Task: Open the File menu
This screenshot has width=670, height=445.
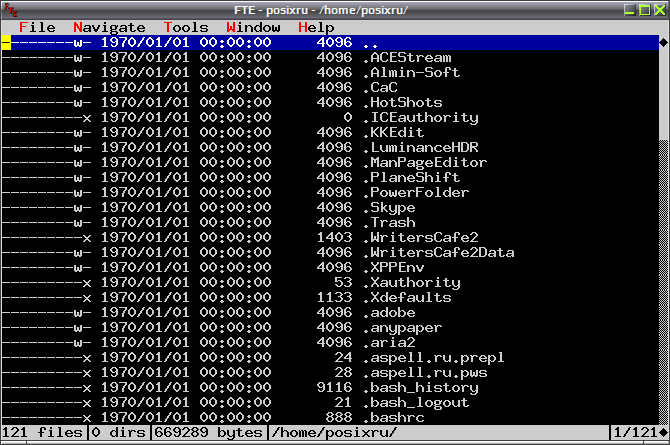Action: click(x=37, y=27)
